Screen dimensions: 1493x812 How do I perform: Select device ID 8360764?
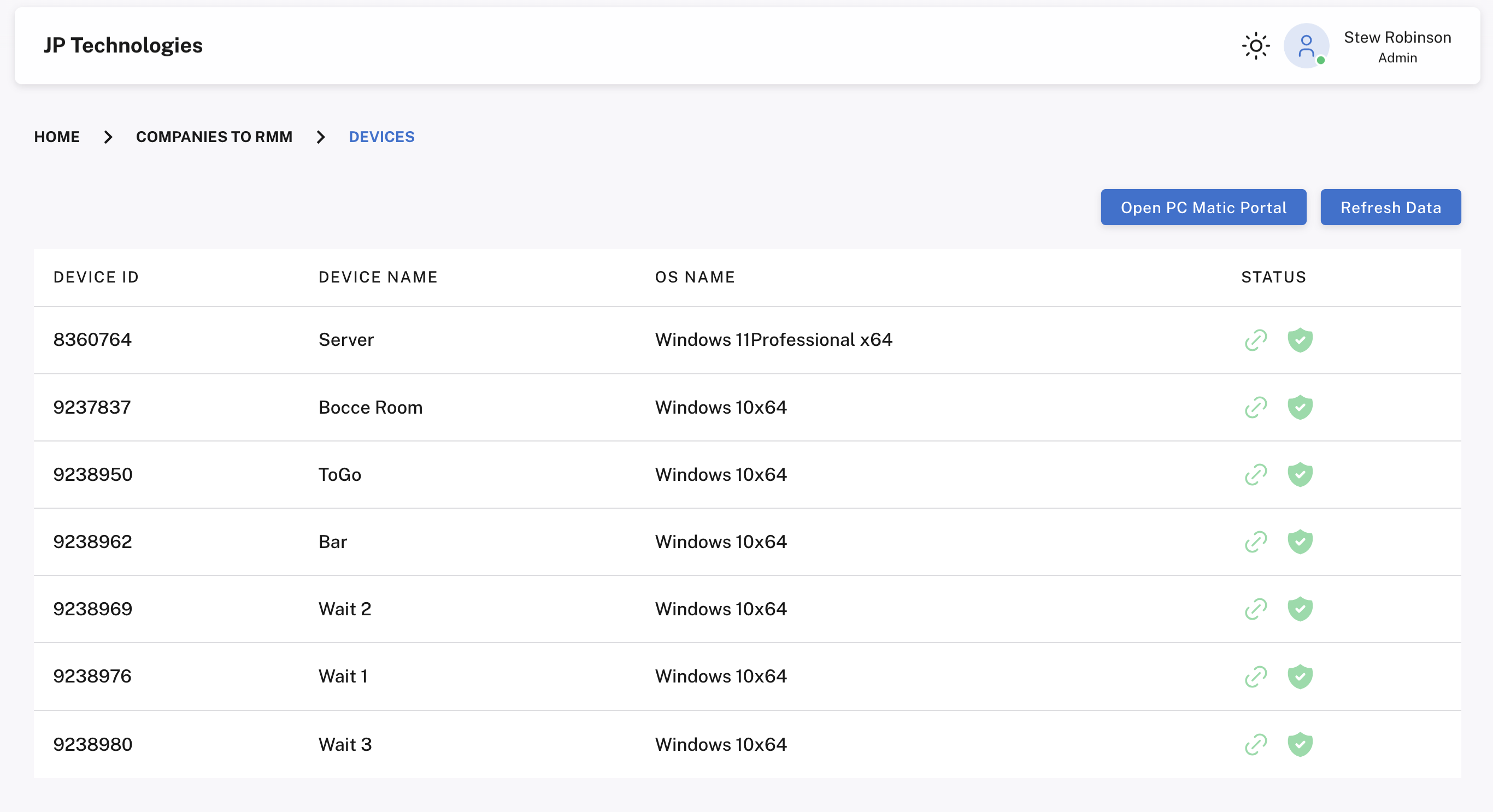coord(92,340)
